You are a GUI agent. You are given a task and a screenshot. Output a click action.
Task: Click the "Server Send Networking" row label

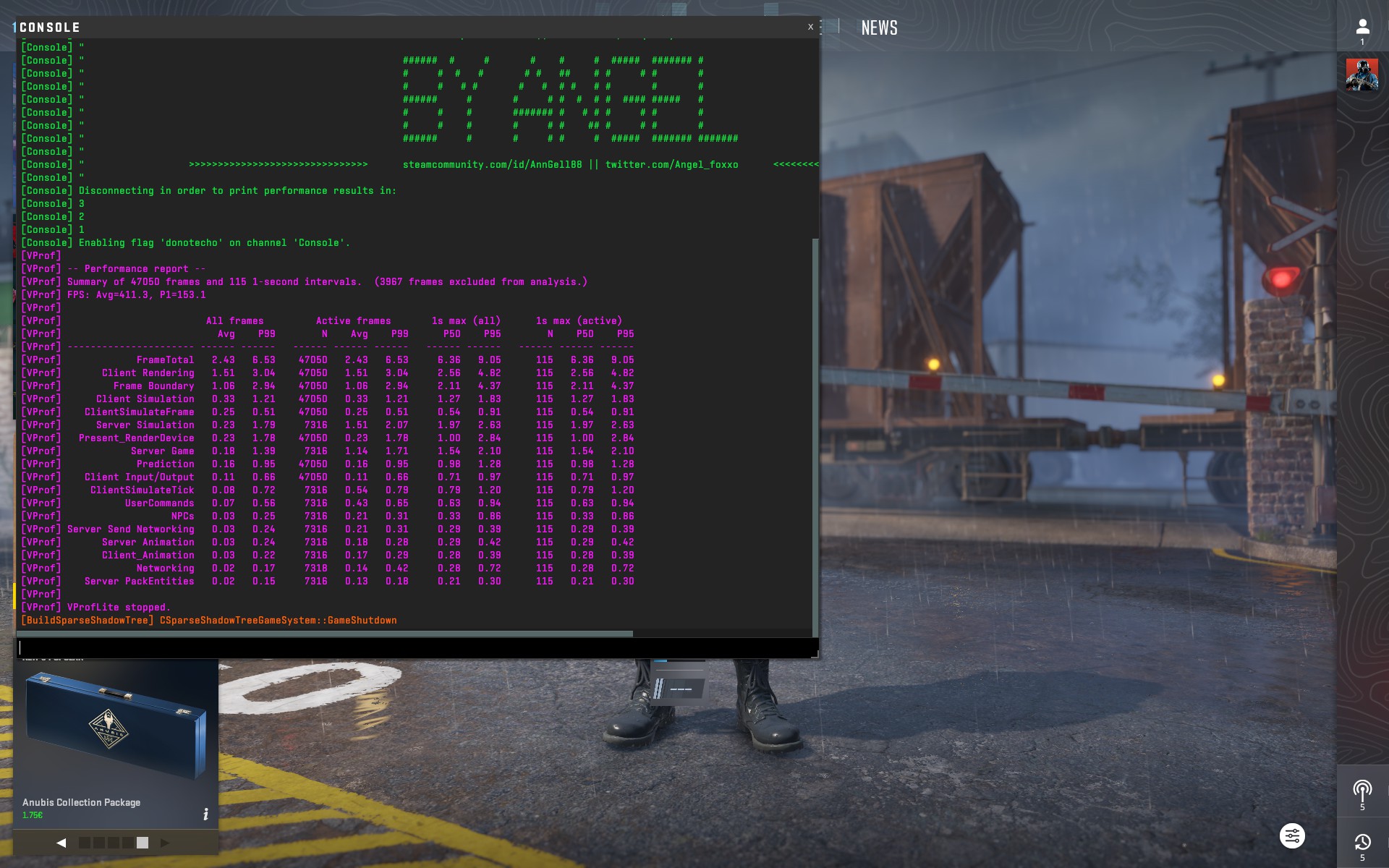tap(131, 529)
